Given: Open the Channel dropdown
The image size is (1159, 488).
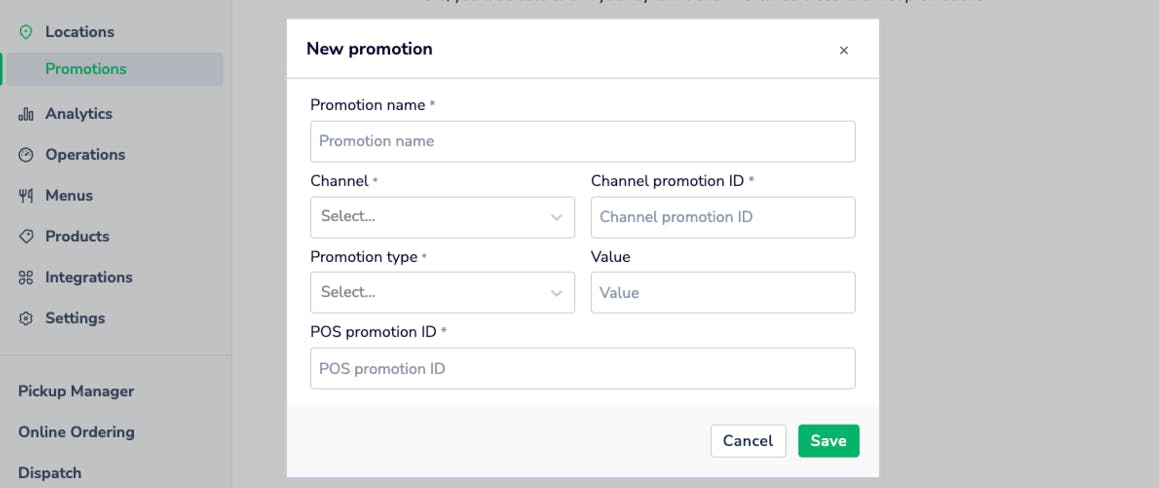Looking at the screenshot, I should click(x=442, y=217).
